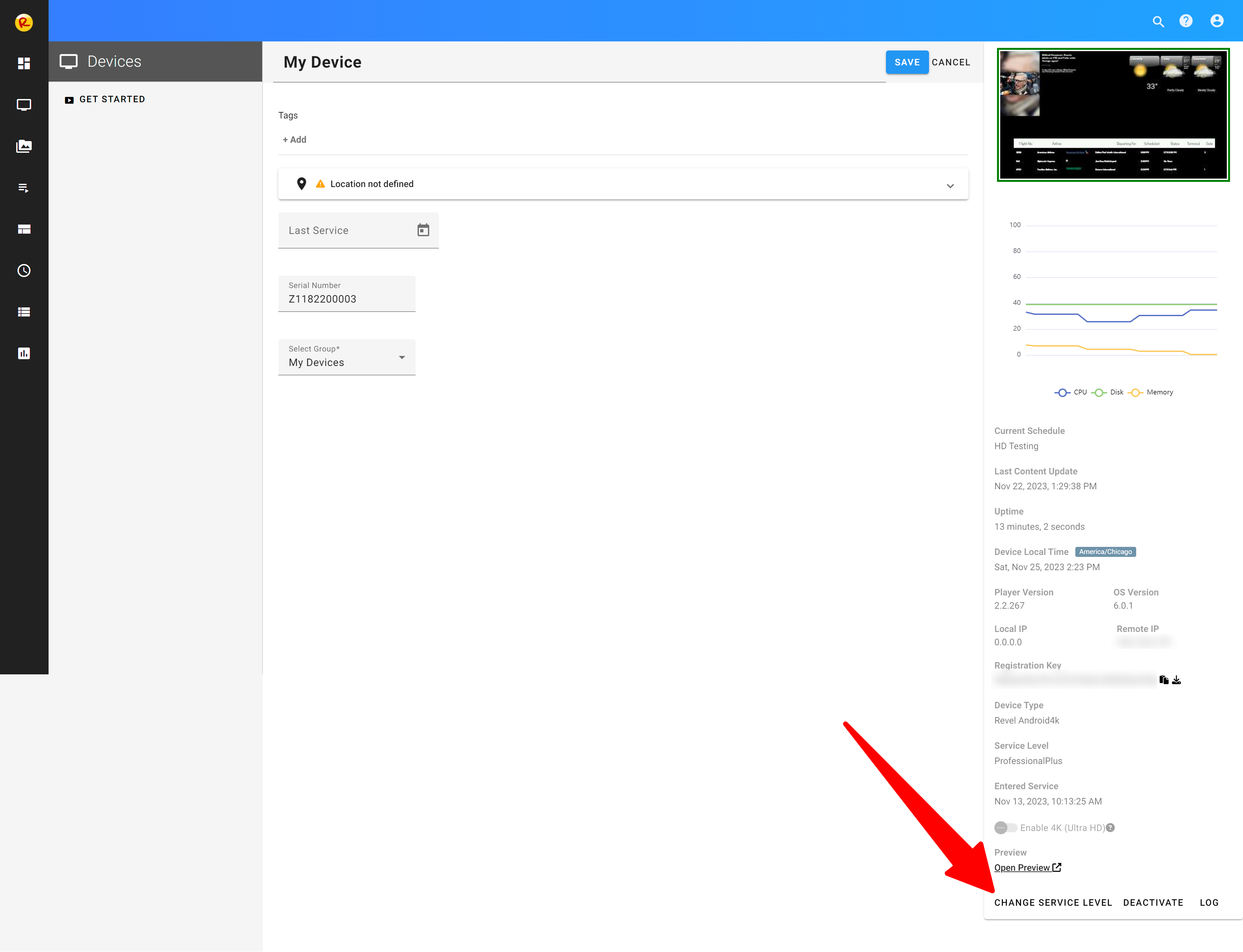The width and height of the screenshot is (1243, 952).
Task: Open the Reports chart sidebar icon
Action: (24, 354)
